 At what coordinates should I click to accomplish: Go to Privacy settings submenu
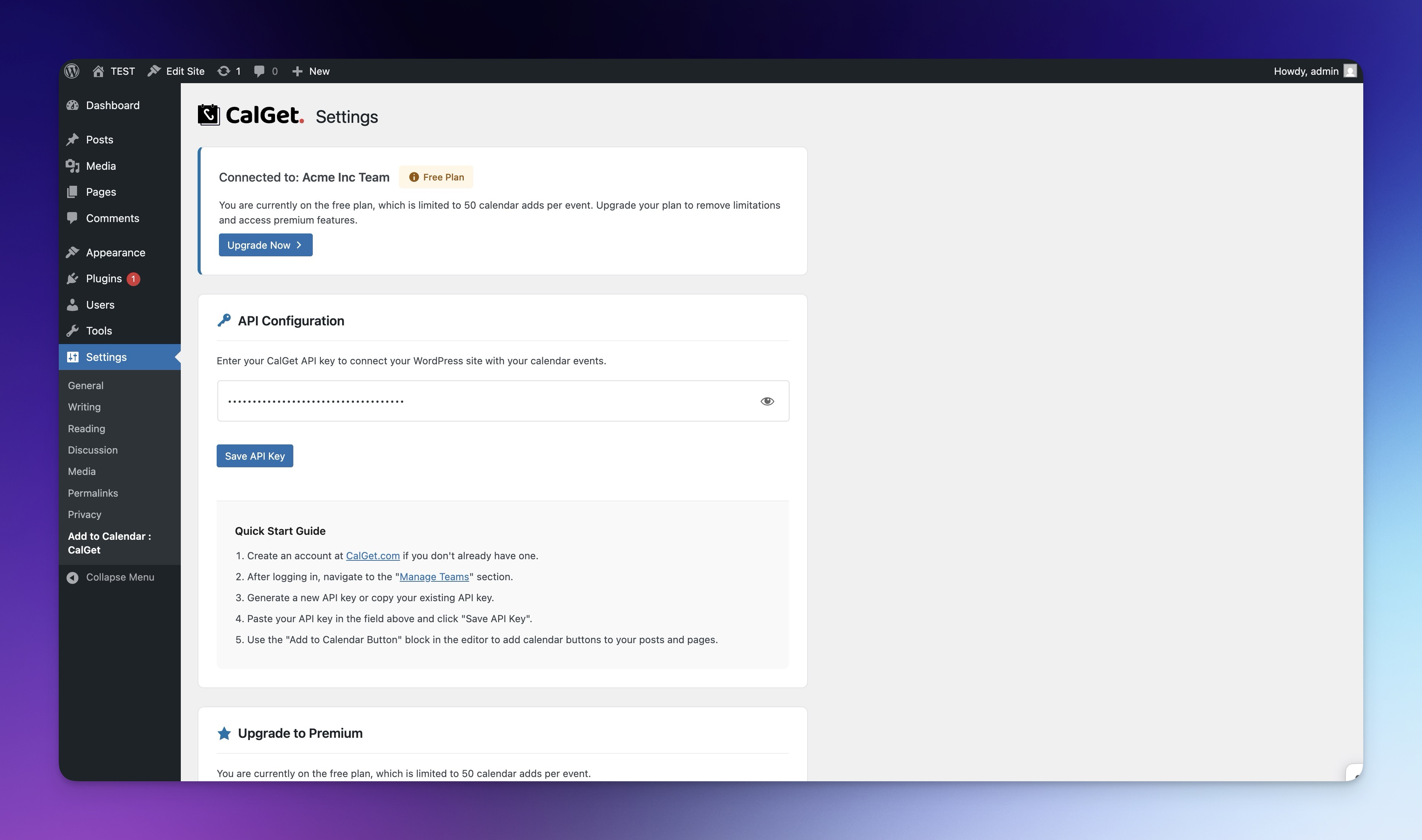coord(84,515)
